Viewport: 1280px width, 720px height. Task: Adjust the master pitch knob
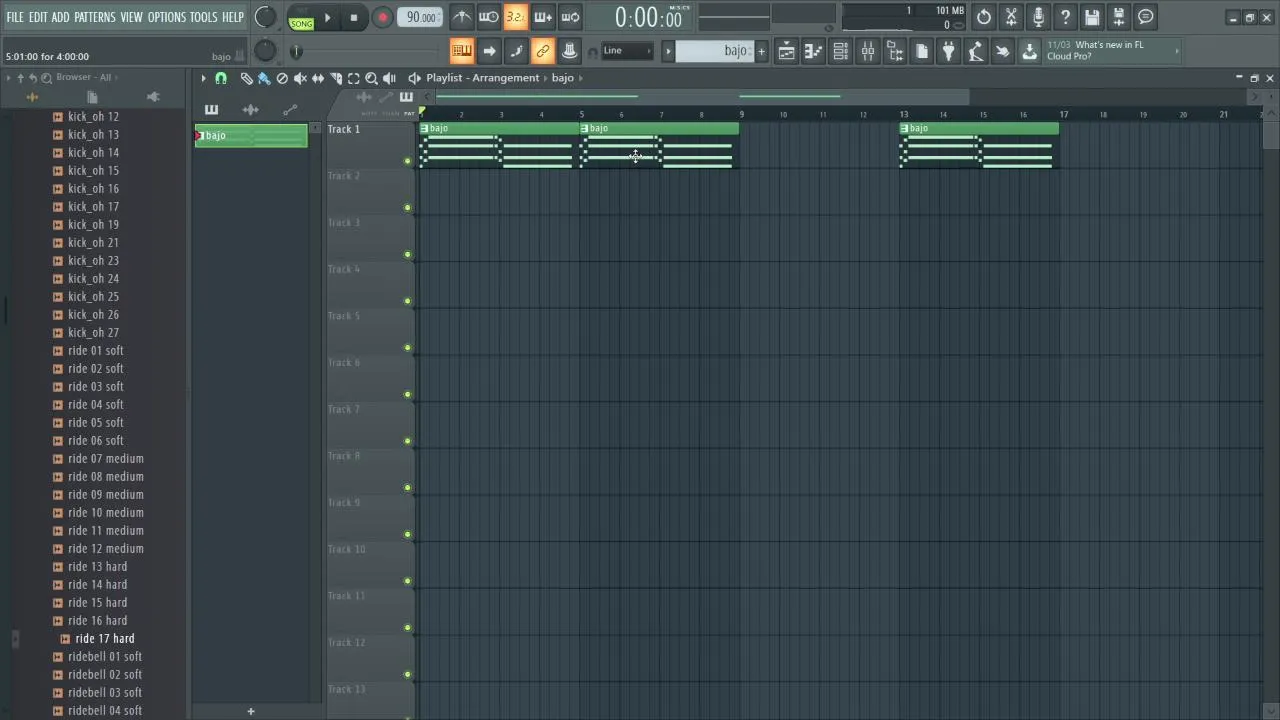tap(265, 51)
